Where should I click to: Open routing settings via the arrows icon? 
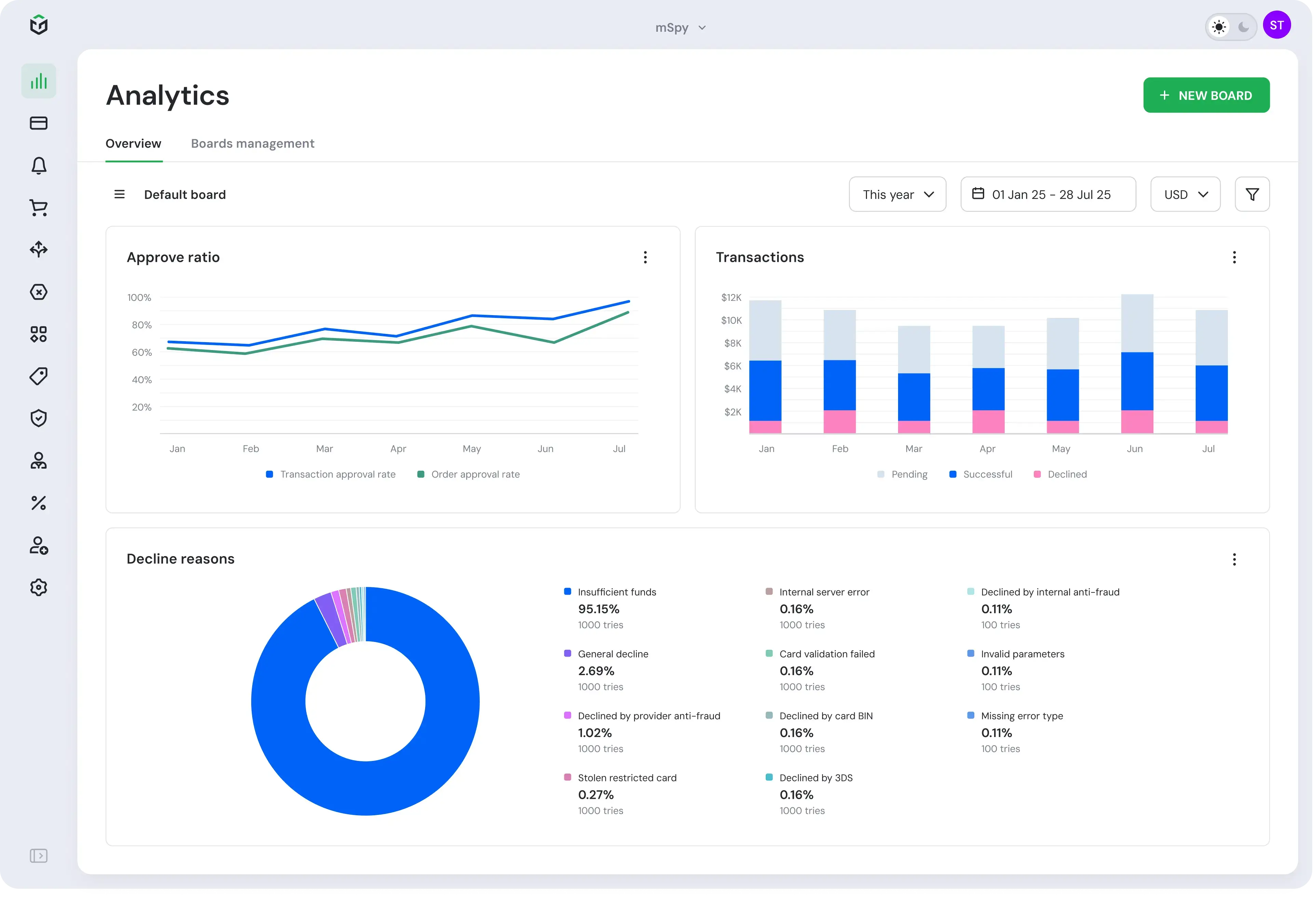38,249
